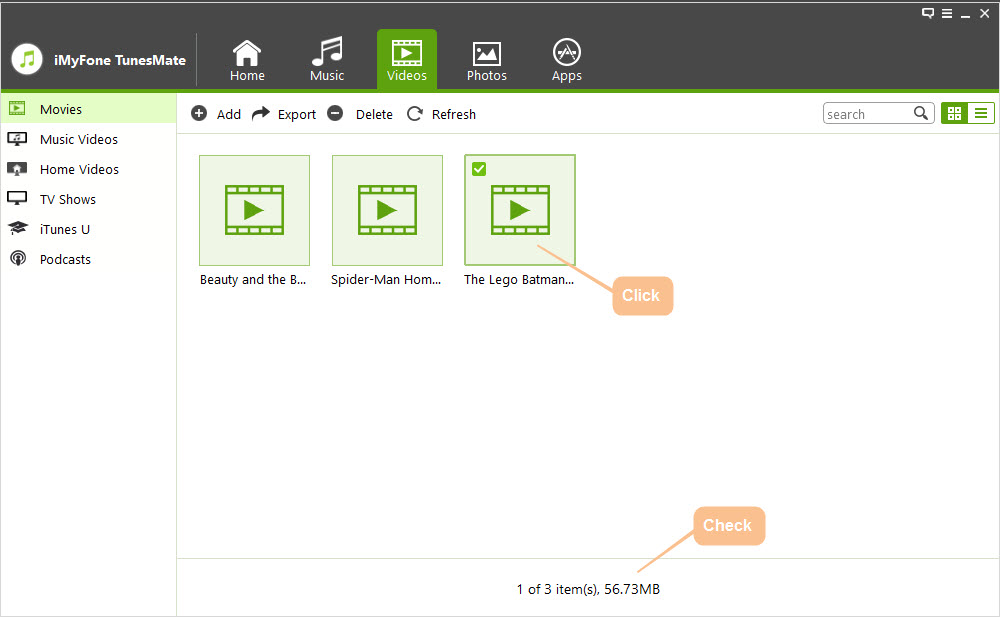
Task: Click the Add button label
Action: pos(228,114)
